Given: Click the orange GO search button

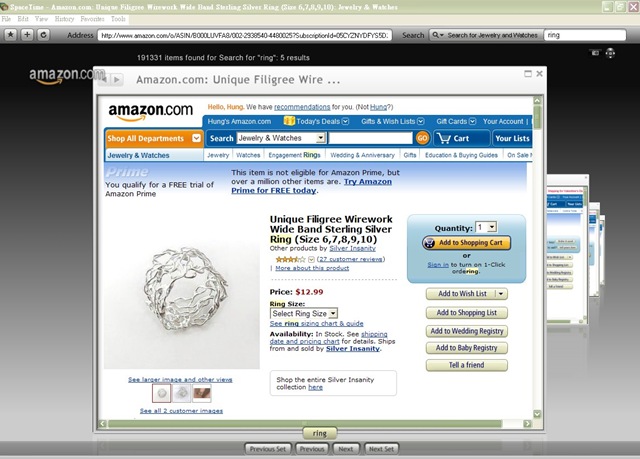Looking at the screenshot, I should click(x=422, y=138).
